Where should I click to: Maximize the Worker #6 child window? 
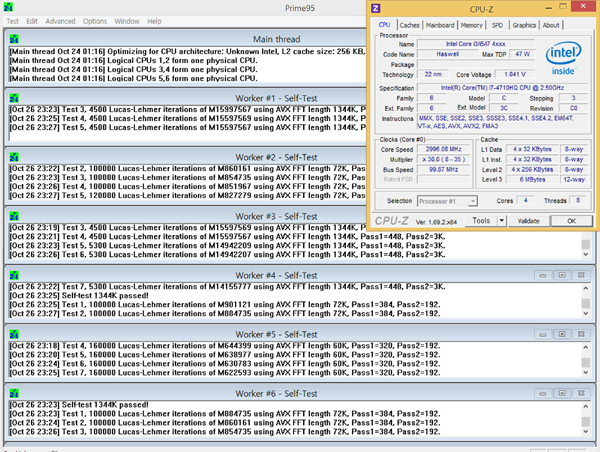(x=562, y=393)
